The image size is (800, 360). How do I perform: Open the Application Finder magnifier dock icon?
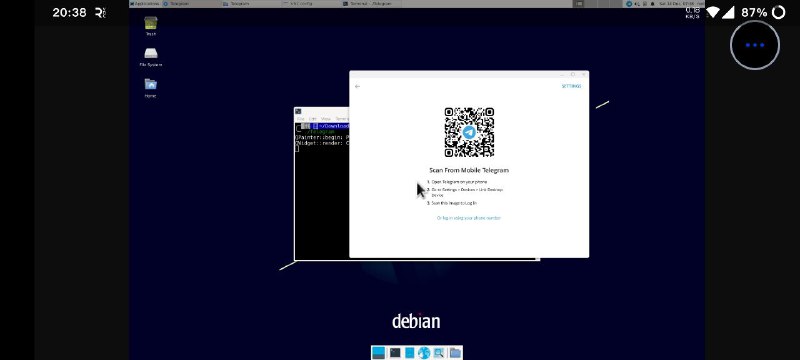coord(439,352)
